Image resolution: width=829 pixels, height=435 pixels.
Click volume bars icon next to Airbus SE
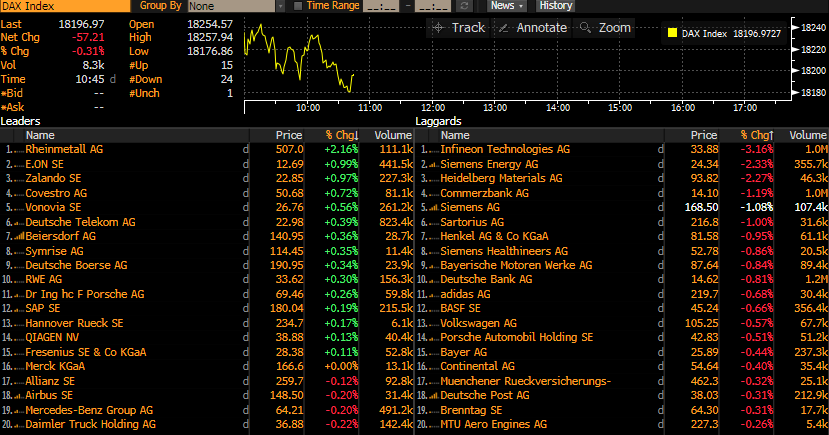(x=19, y=395)
